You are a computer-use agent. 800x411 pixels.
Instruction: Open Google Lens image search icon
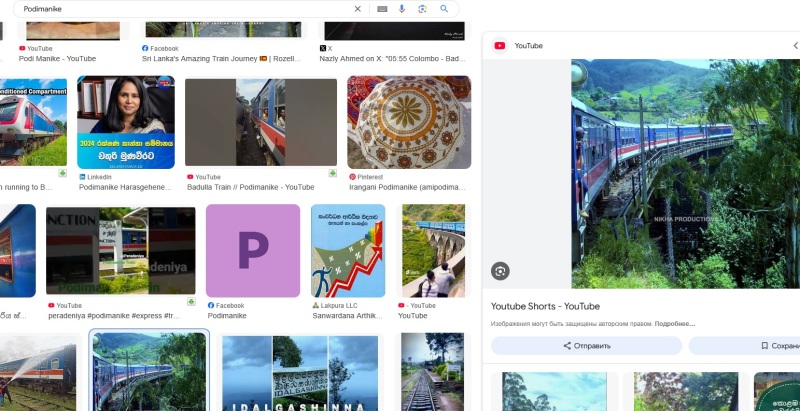coord(423,9)
